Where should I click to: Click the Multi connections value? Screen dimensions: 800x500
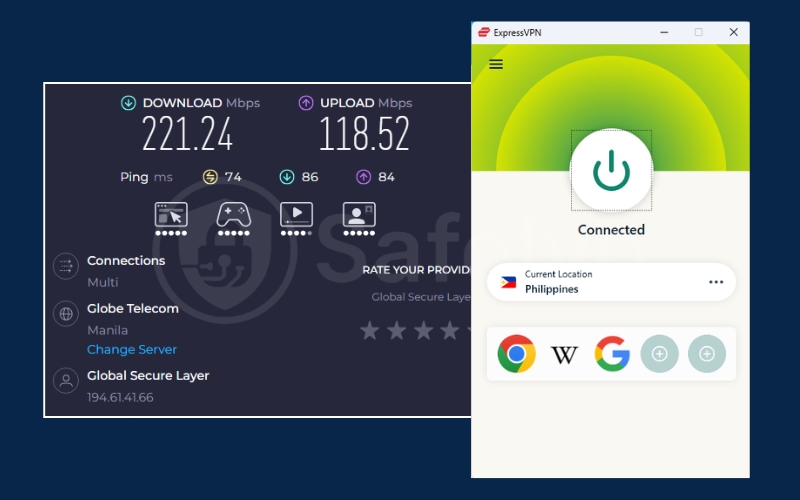(103, 282)
